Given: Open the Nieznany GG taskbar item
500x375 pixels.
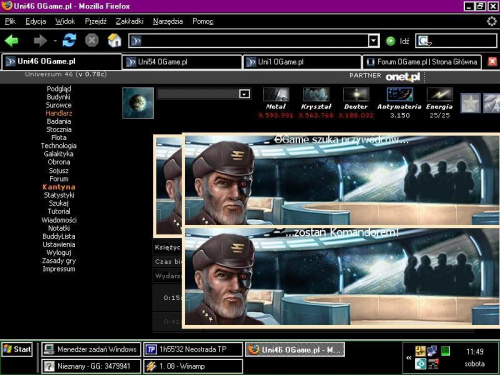Looking at the screenshot, I should pyautogui.click(x=91, y=366).
